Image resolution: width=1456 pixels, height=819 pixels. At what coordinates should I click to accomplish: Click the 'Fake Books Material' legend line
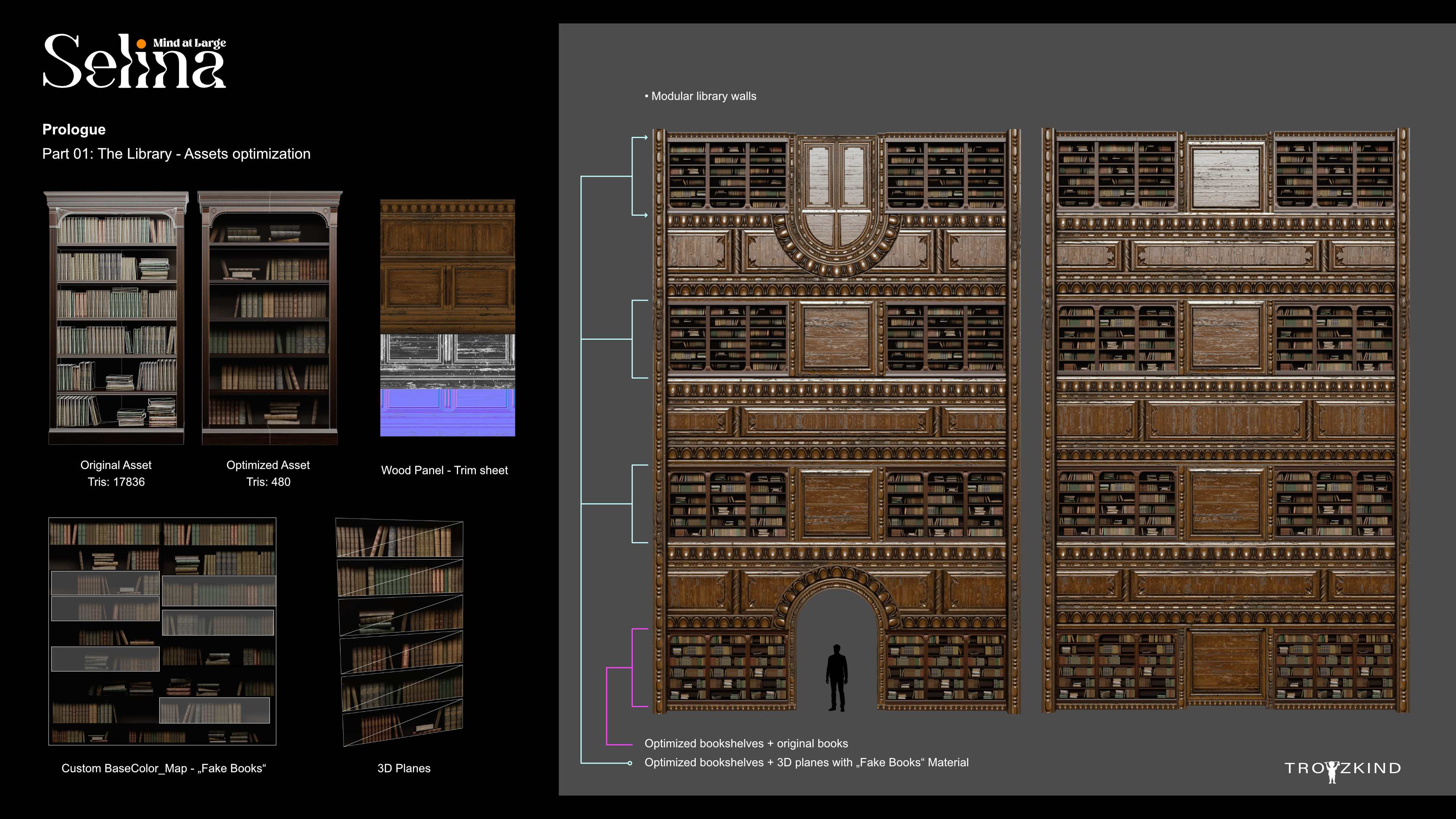click(x=806, y=763)
